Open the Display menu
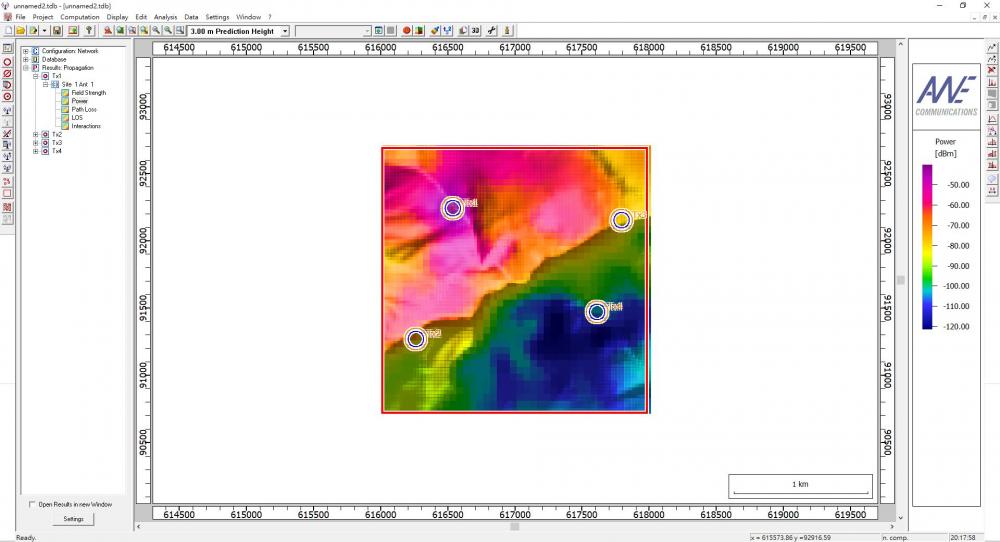 [117, 17]
